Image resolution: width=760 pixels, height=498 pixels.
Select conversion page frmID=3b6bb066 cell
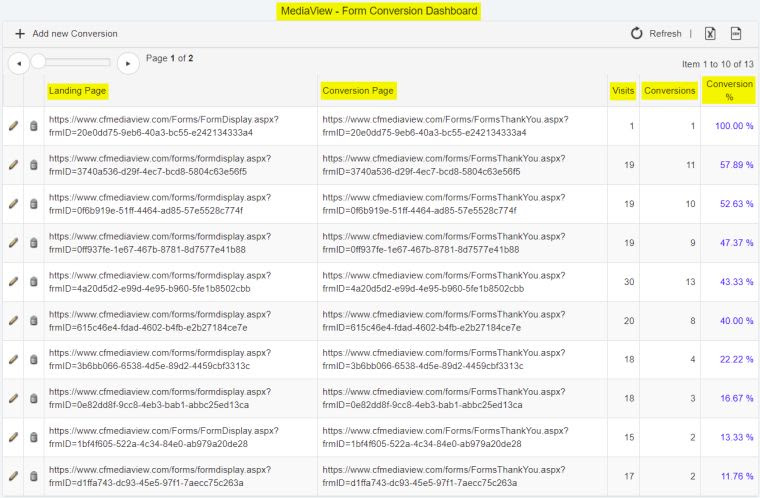(462, 359)
